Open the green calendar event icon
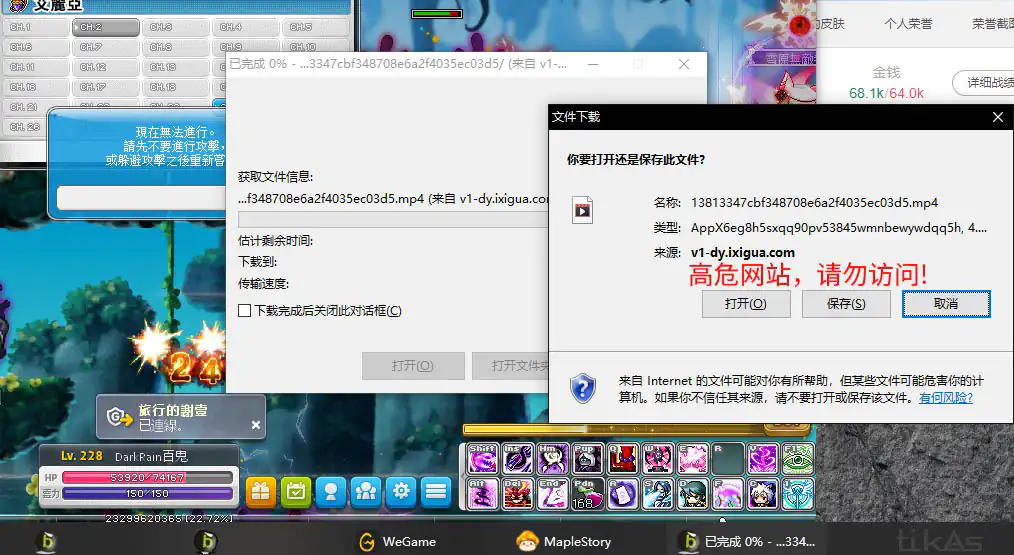Screen dimensions: 1014x555 coord(295,491)
